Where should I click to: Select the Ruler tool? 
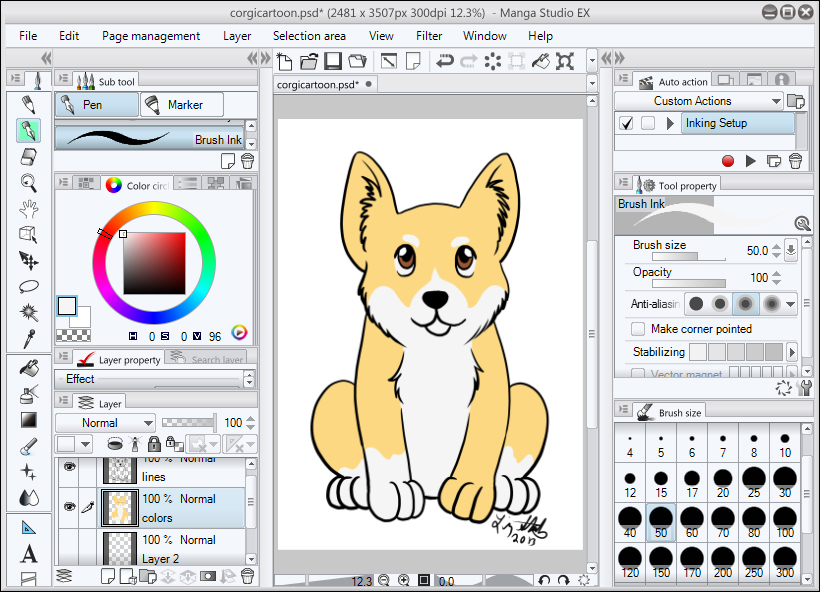pyautogui.click(x=28, y=528)
